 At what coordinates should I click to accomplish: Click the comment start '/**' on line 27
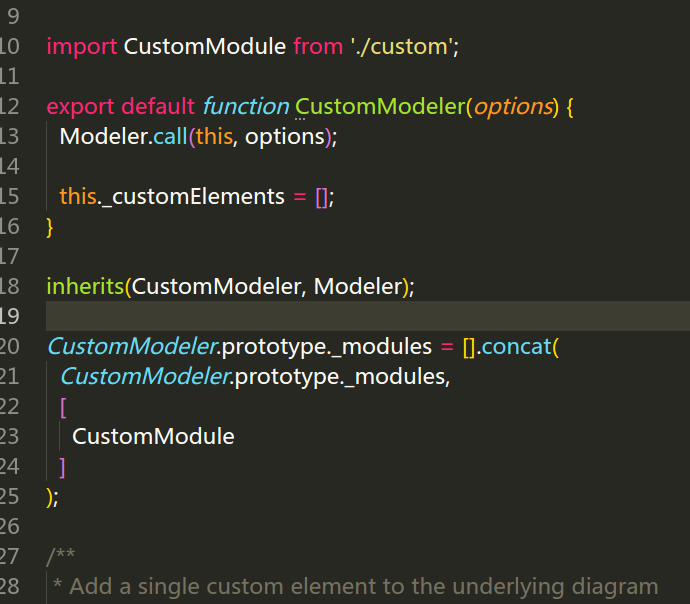61,555
